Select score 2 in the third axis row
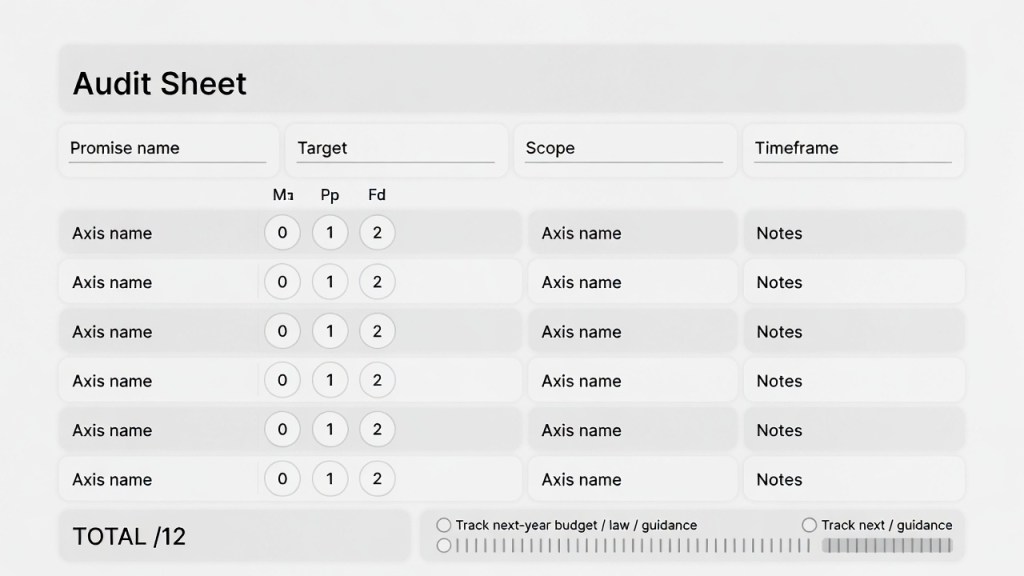The height and width of the screenshot is (576, 1024). 377,332
